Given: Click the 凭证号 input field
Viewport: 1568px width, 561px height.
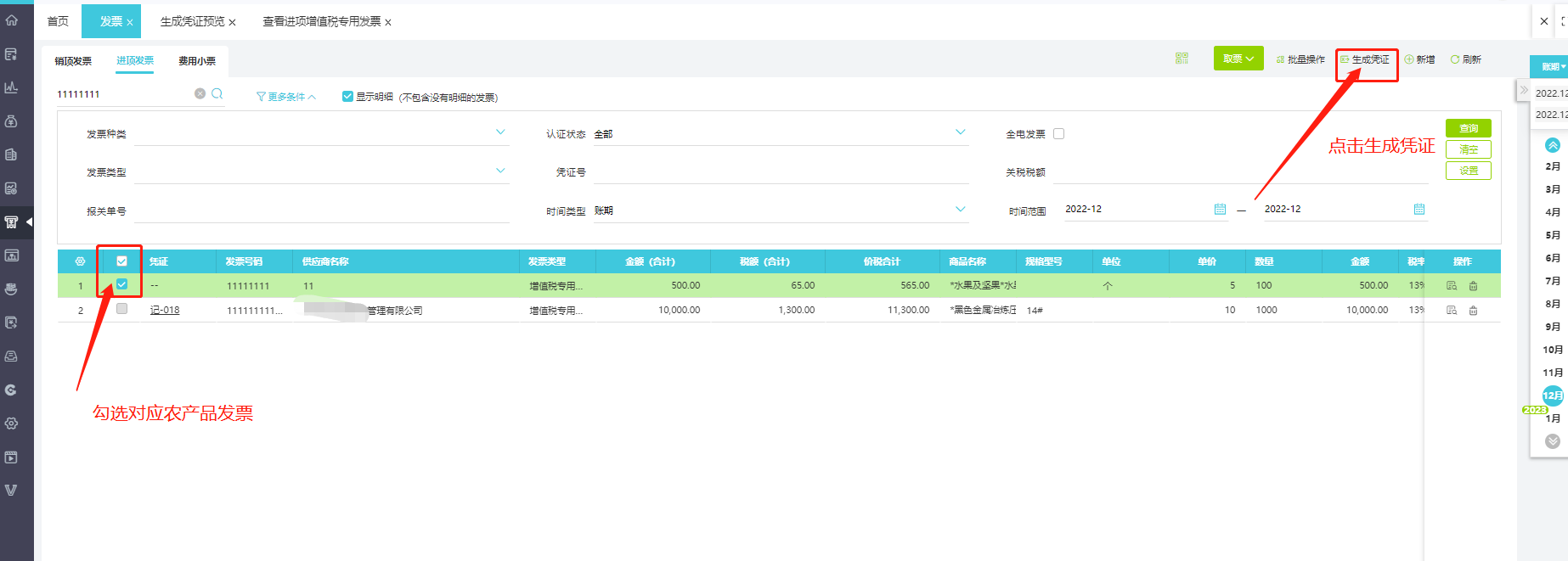Looking at the screenshot, I should click(x=780, y=172).
